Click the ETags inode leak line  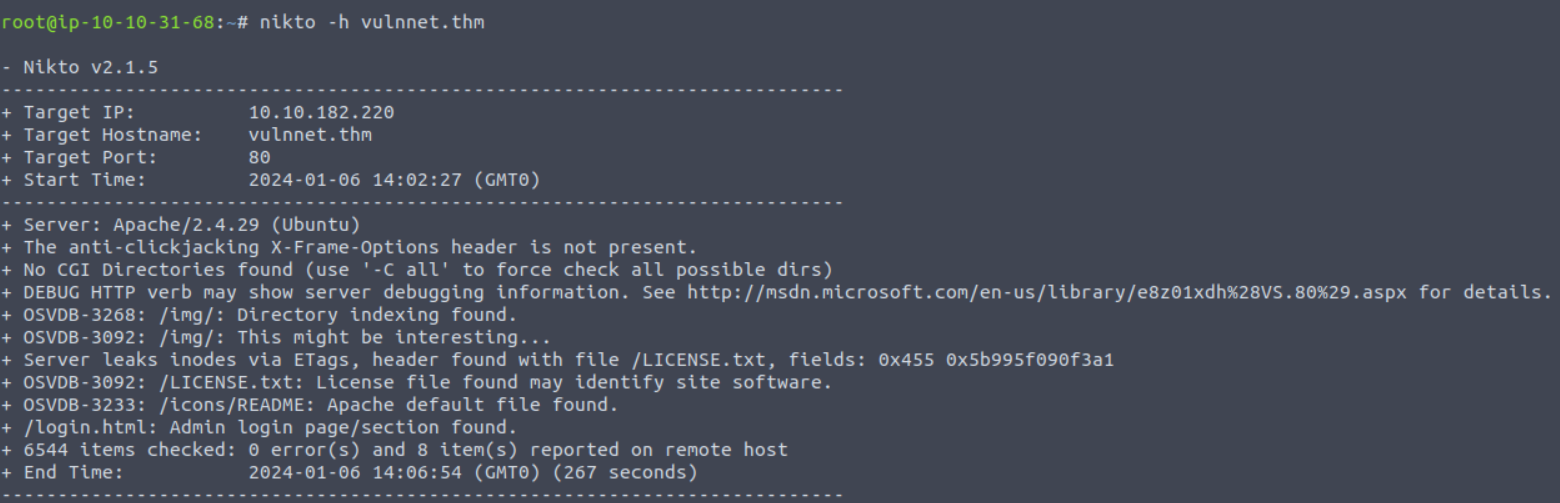pyautogui.click(x=557, y=360)
